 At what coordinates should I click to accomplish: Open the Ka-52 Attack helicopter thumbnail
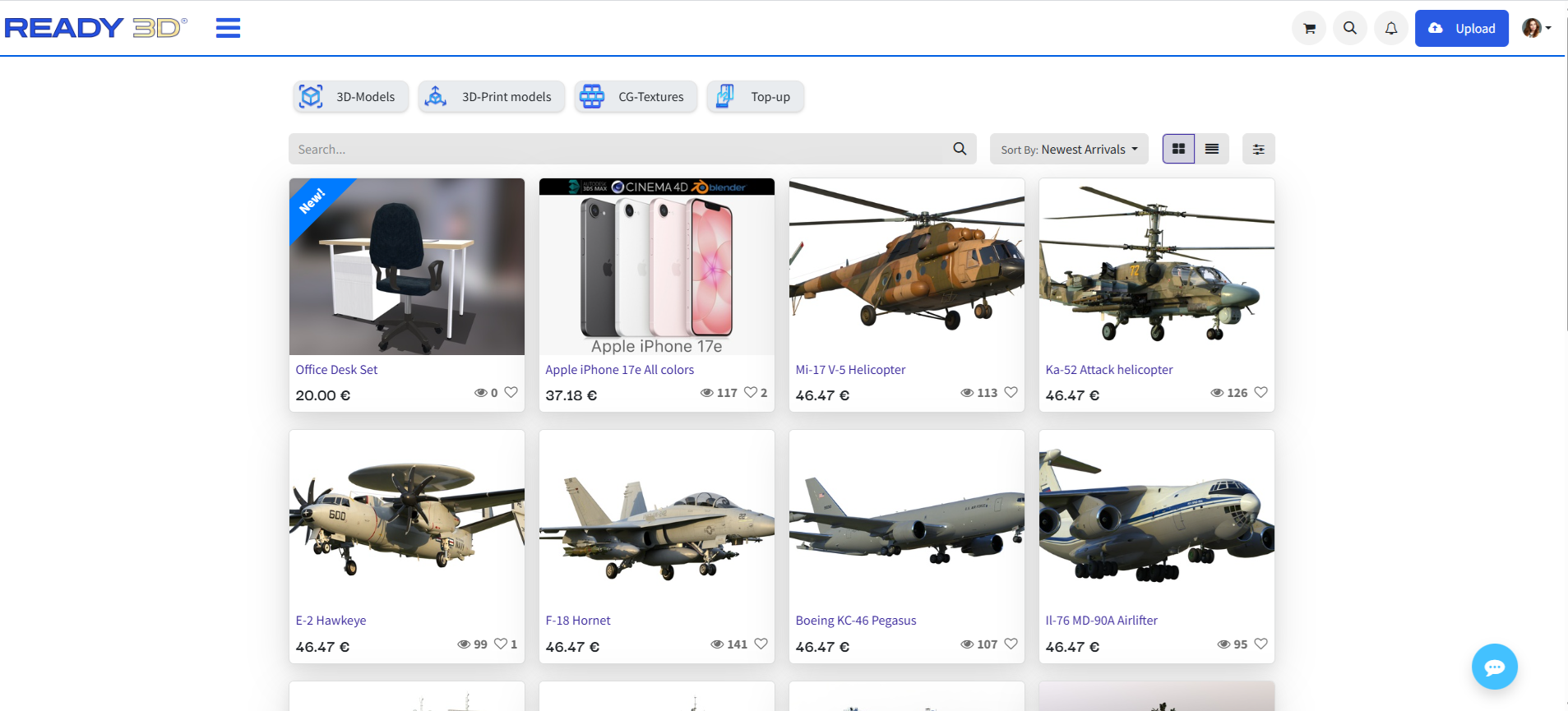click(1157, 266)
